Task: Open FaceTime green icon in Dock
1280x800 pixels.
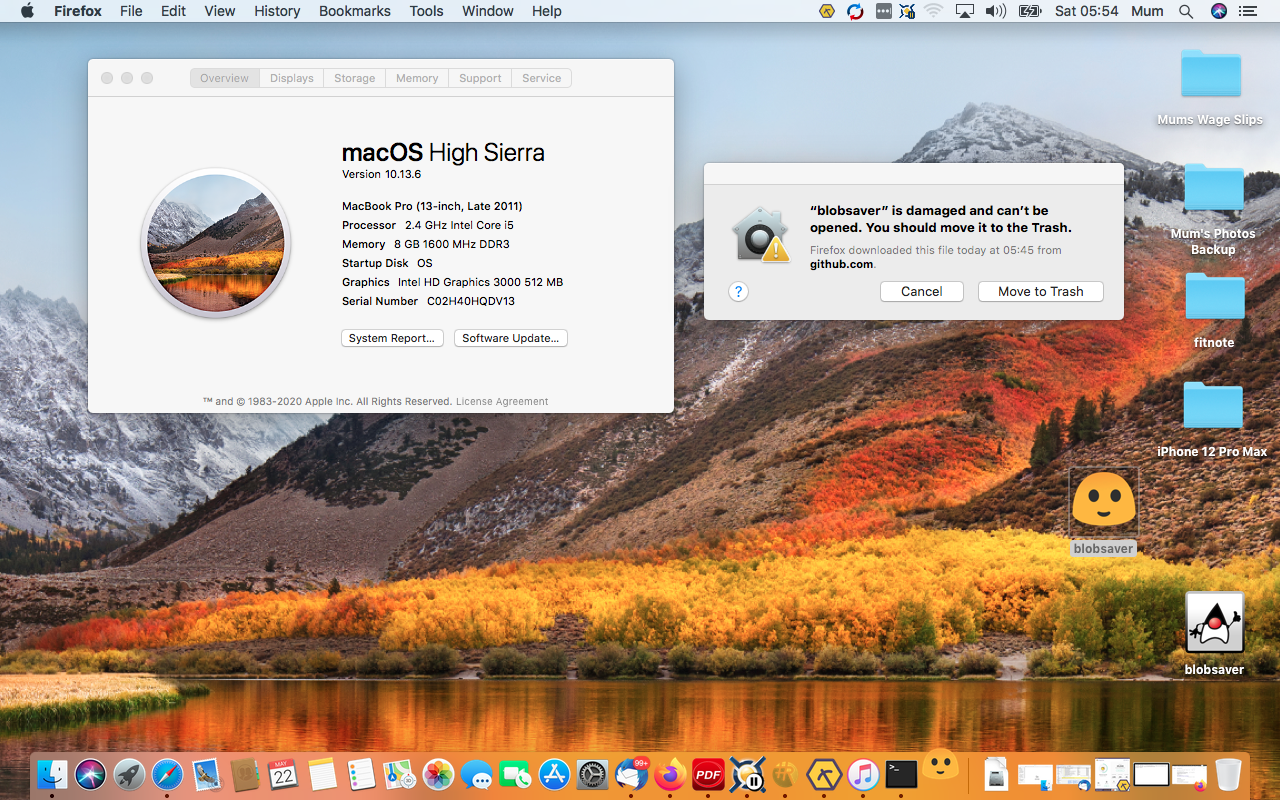Action: (516, 774)
